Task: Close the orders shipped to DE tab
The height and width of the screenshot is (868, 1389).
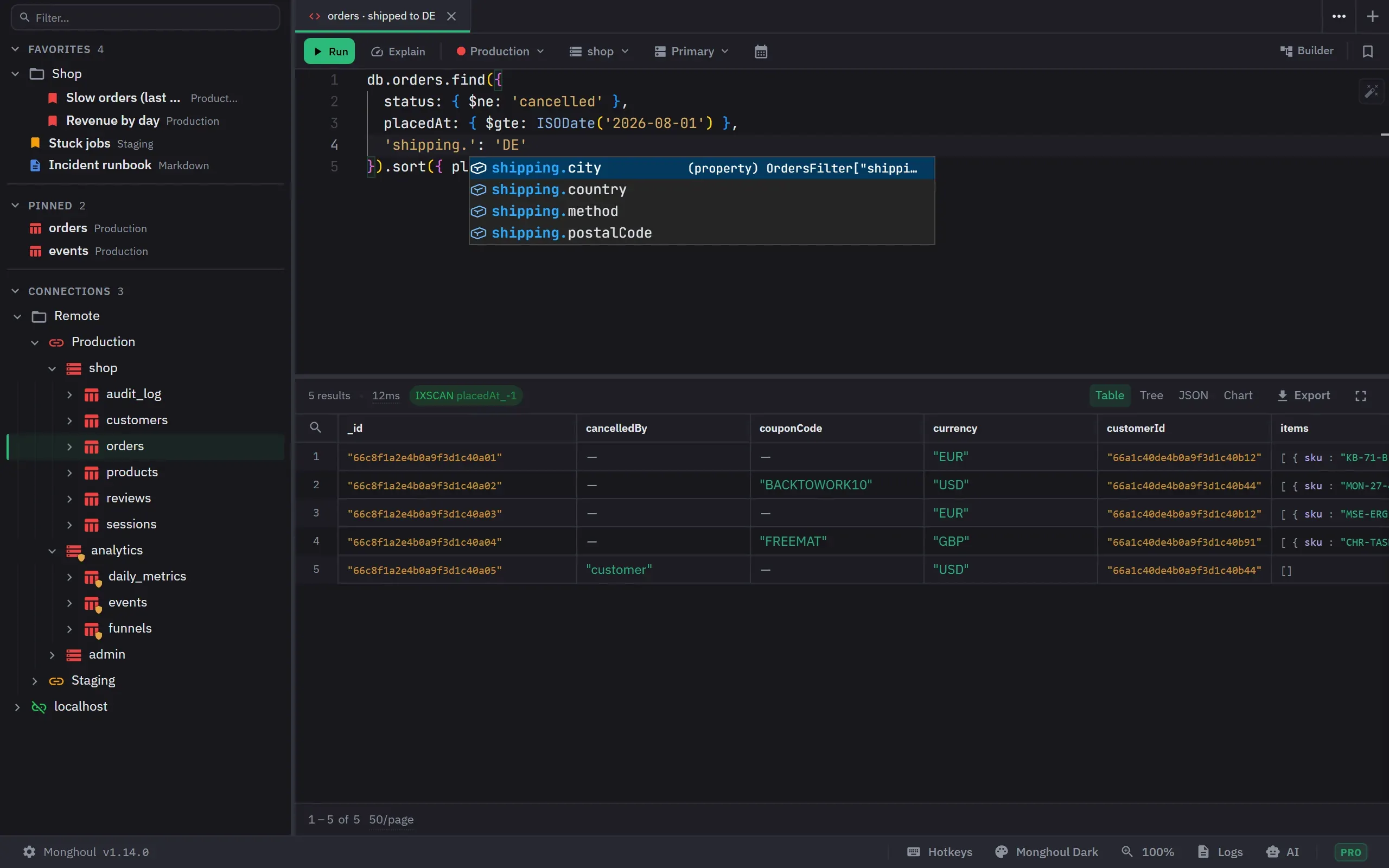Action: tap(452, 17)
